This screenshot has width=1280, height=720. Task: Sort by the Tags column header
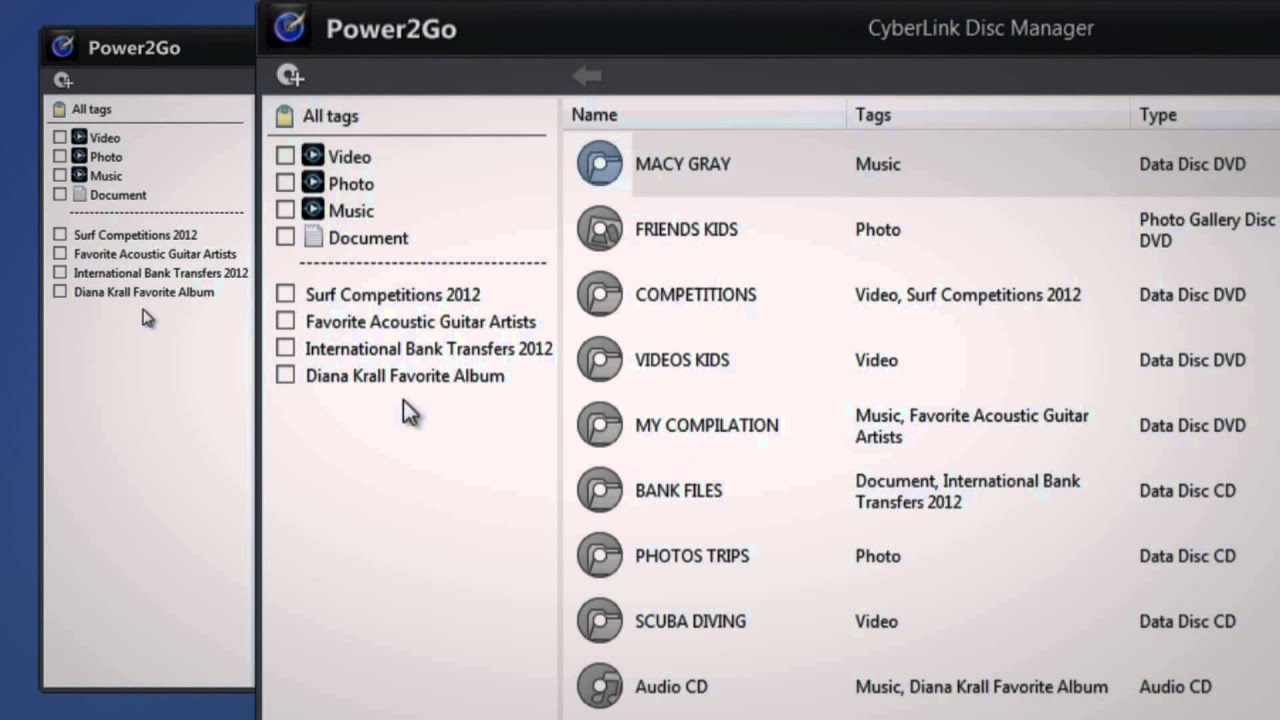(x=873, y=115)
